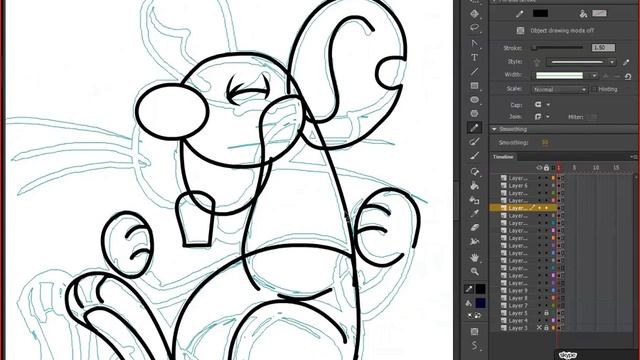Select the Width tool

tap(474, 242)
